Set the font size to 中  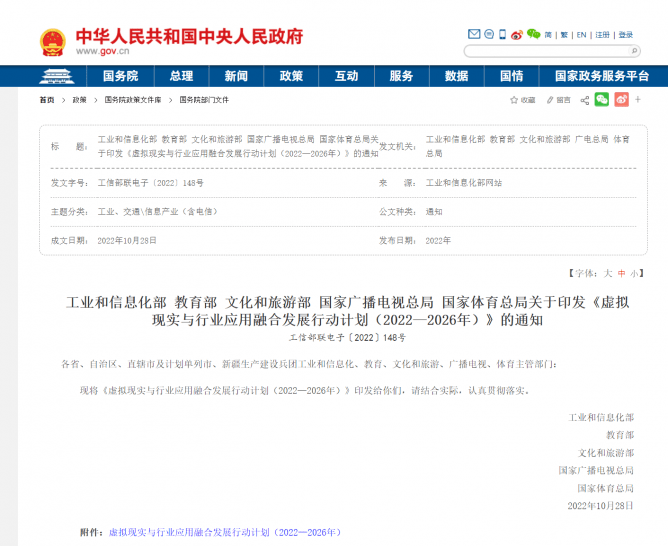click(622, 273)
